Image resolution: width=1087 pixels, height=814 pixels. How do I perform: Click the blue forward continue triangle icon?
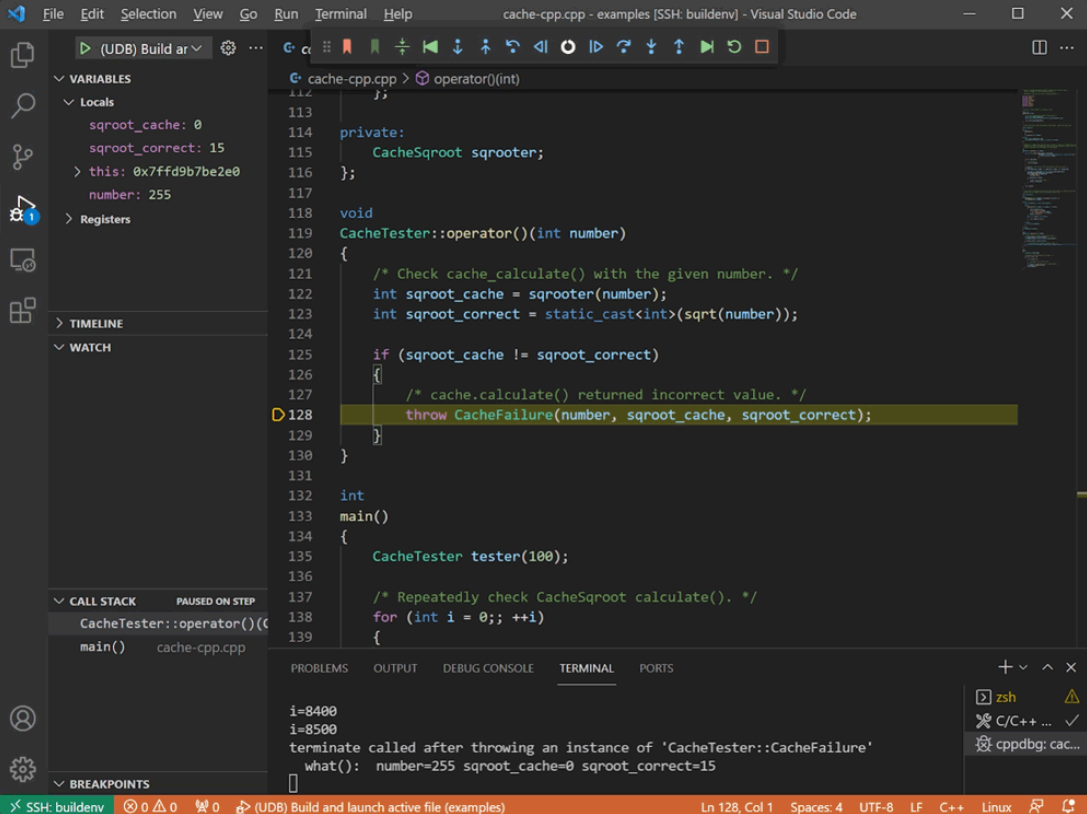point(595,46)
